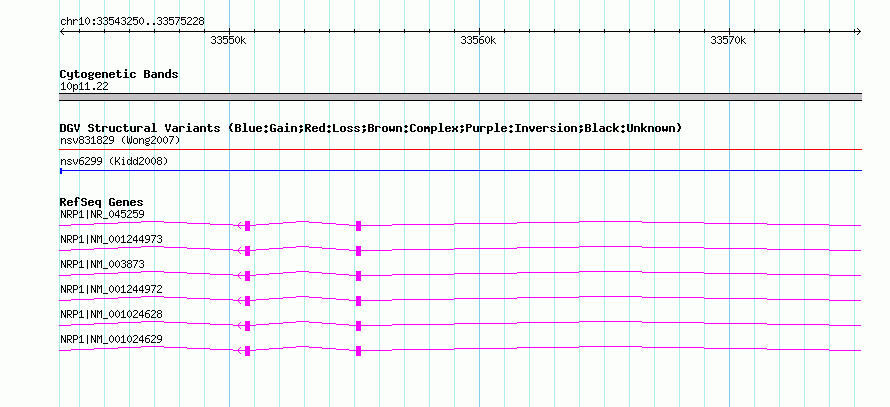Click the chr10:33543250..33575228 coordinate label

tap(132, 22)
